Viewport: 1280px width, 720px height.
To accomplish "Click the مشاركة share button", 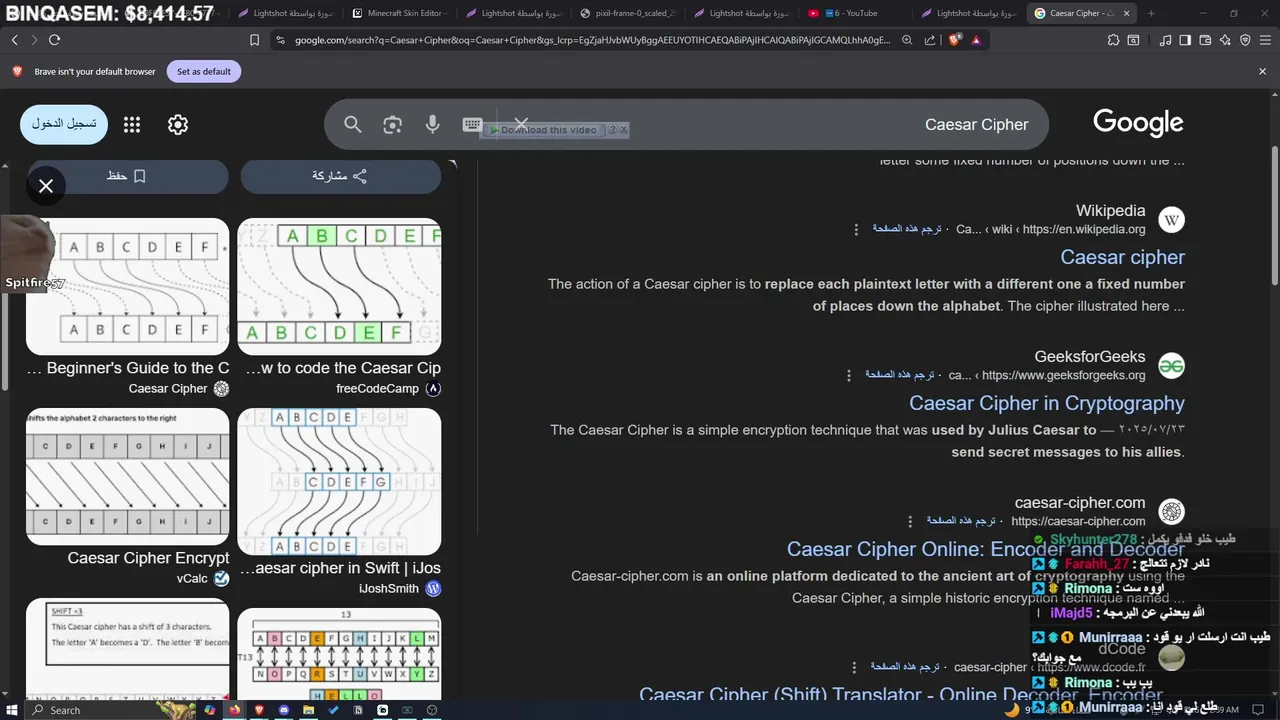I will coord(340,176).
